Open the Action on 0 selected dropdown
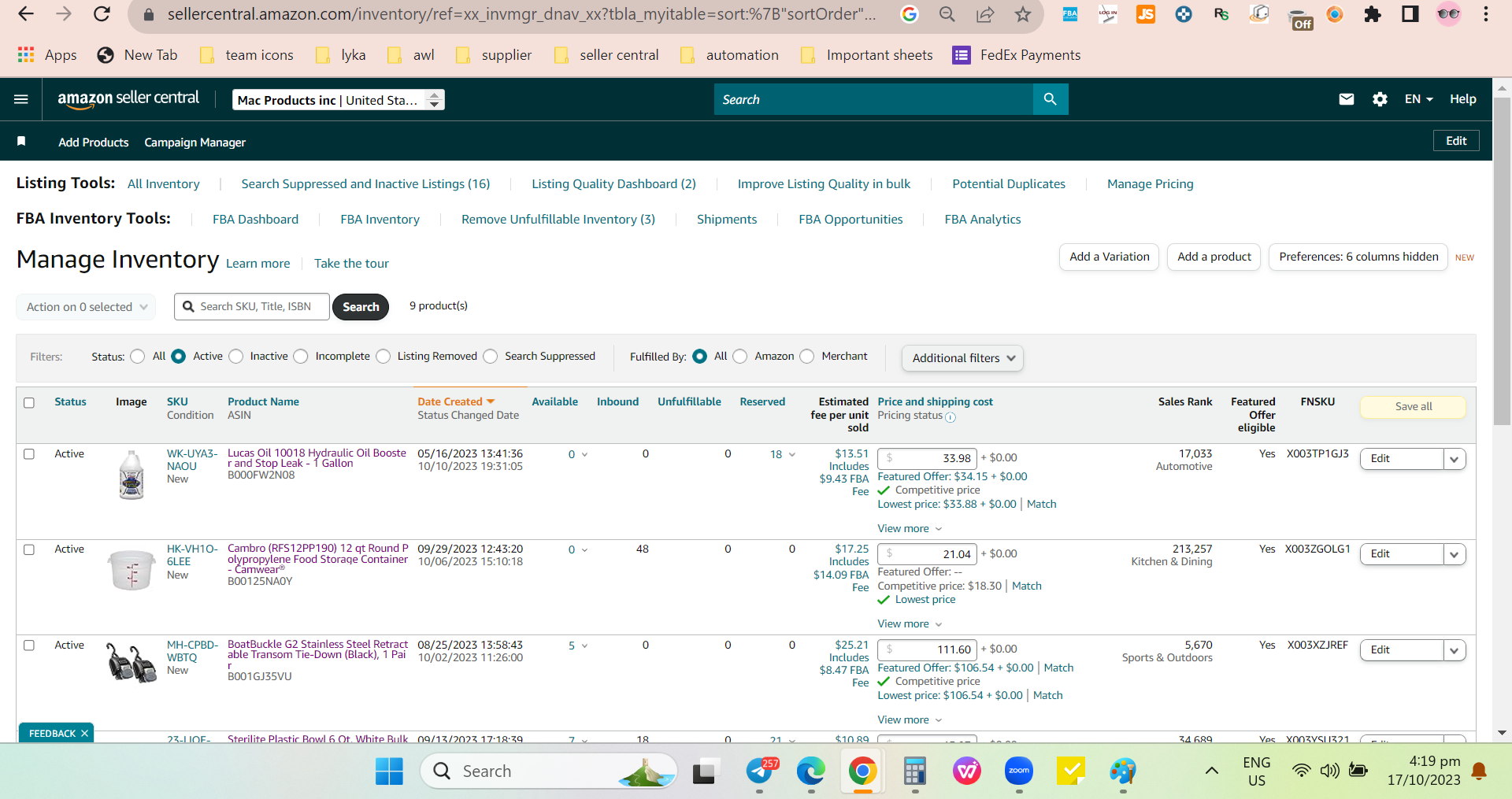This screenshot has height=799, width=1512. click(86, 307)
